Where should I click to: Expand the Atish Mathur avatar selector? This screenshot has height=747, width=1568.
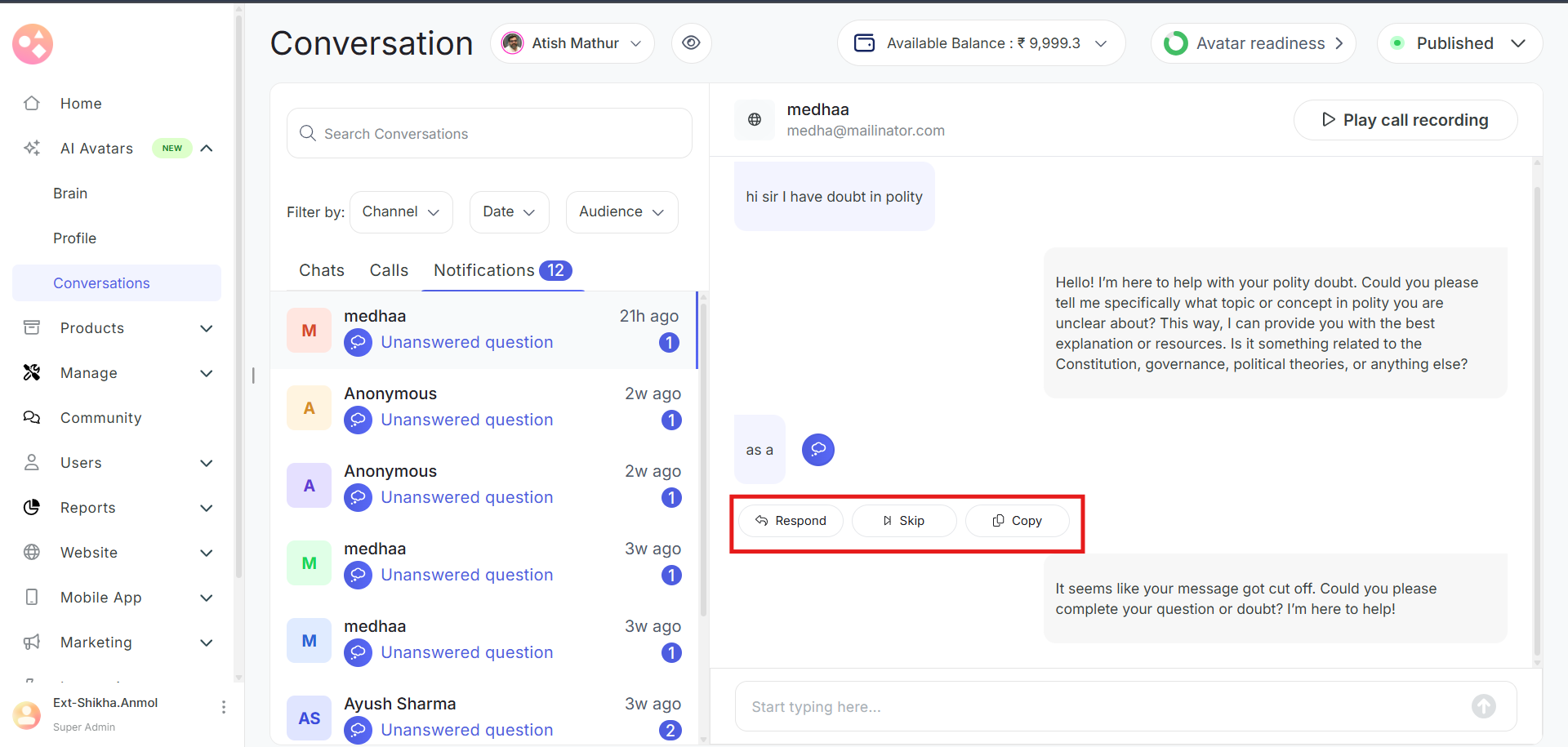pyautogui.click(x=572, y=43)
